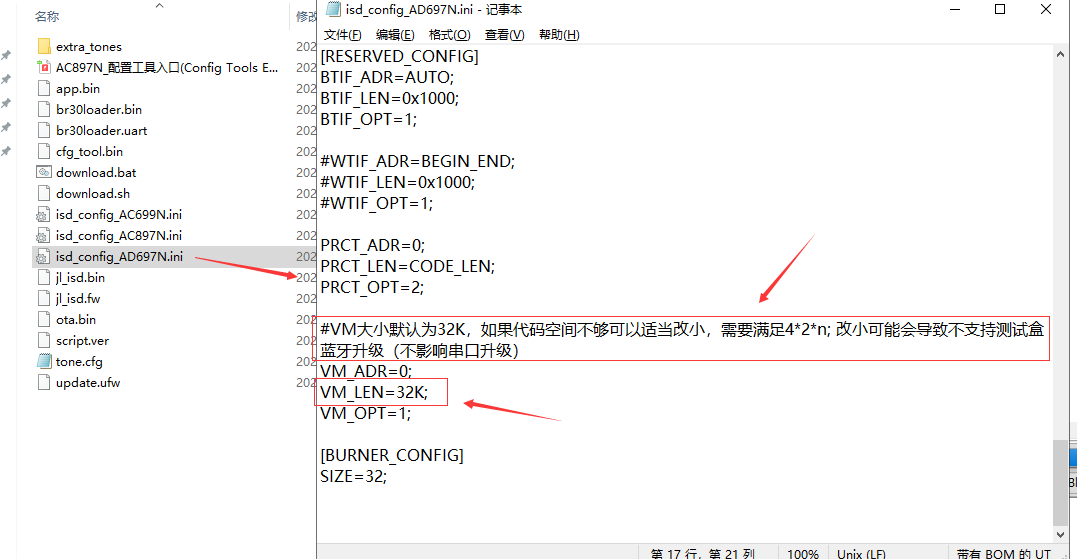Select the file name update.ufw
The image size is (1077, 559).
pyautogui.click(x=88, y=383)
